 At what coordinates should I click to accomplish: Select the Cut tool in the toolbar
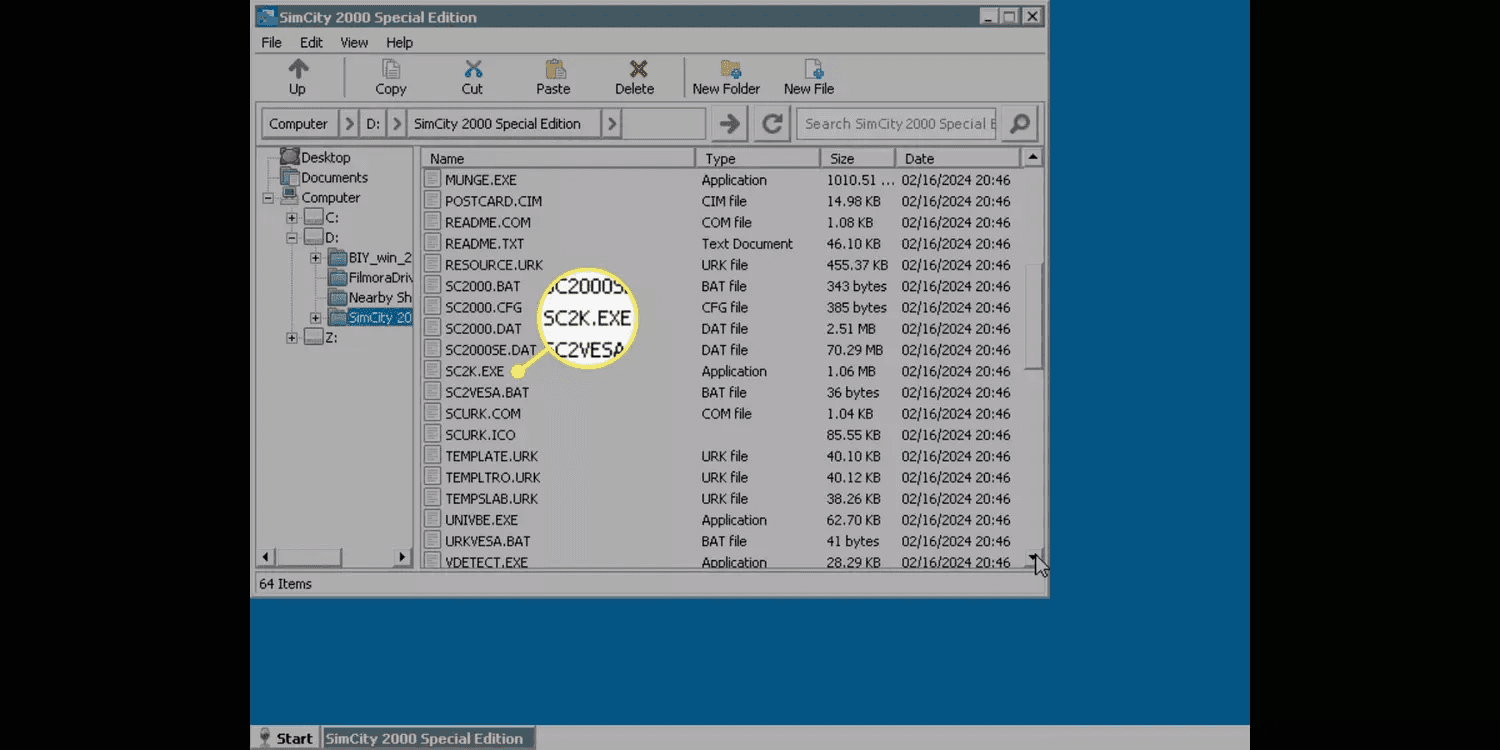pos(471,75)
